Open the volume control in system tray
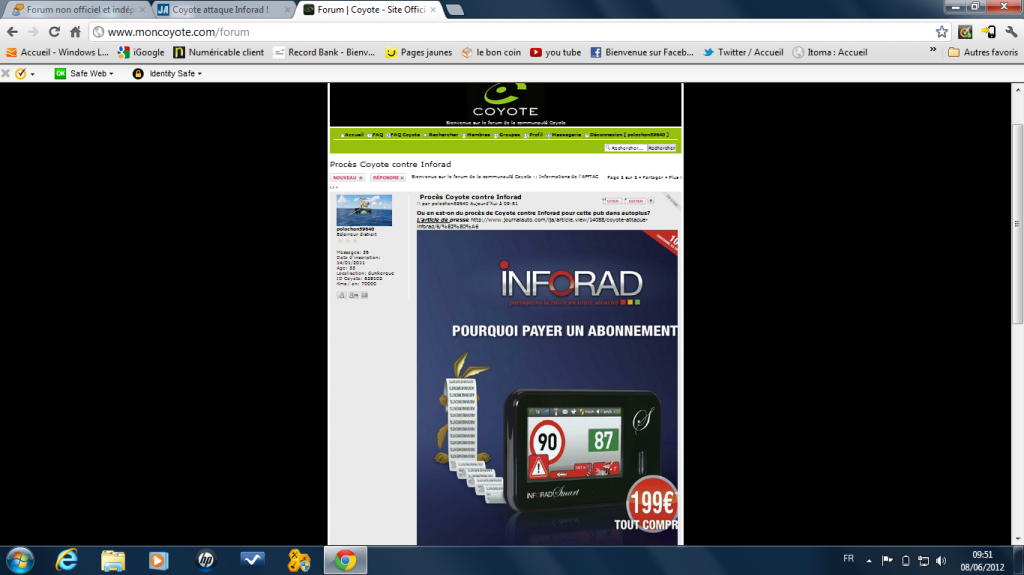Screen dimensions: 1024x575 [941, 561]
